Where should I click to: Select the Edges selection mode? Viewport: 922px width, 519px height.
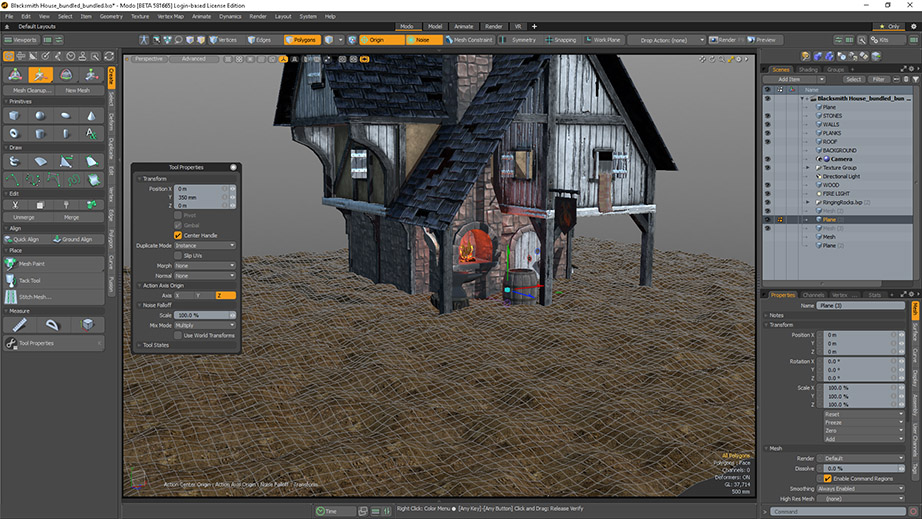pos(259,40)
